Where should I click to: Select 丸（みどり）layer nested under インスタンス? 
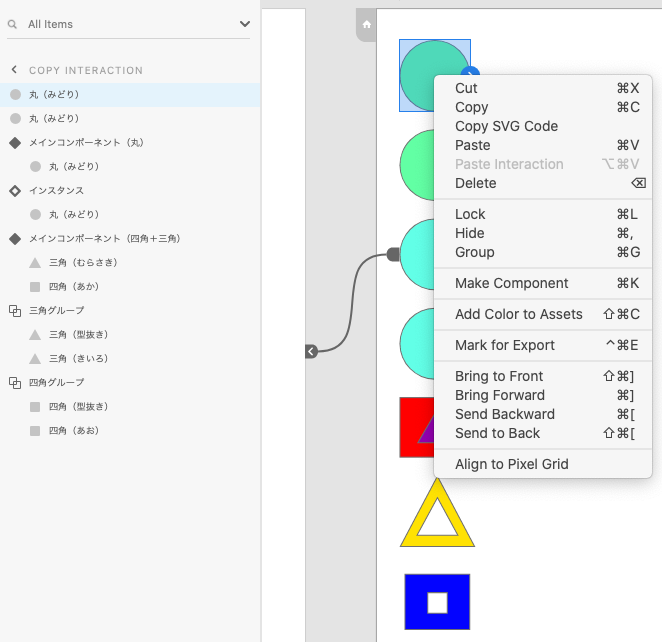(x=130, y=214)
